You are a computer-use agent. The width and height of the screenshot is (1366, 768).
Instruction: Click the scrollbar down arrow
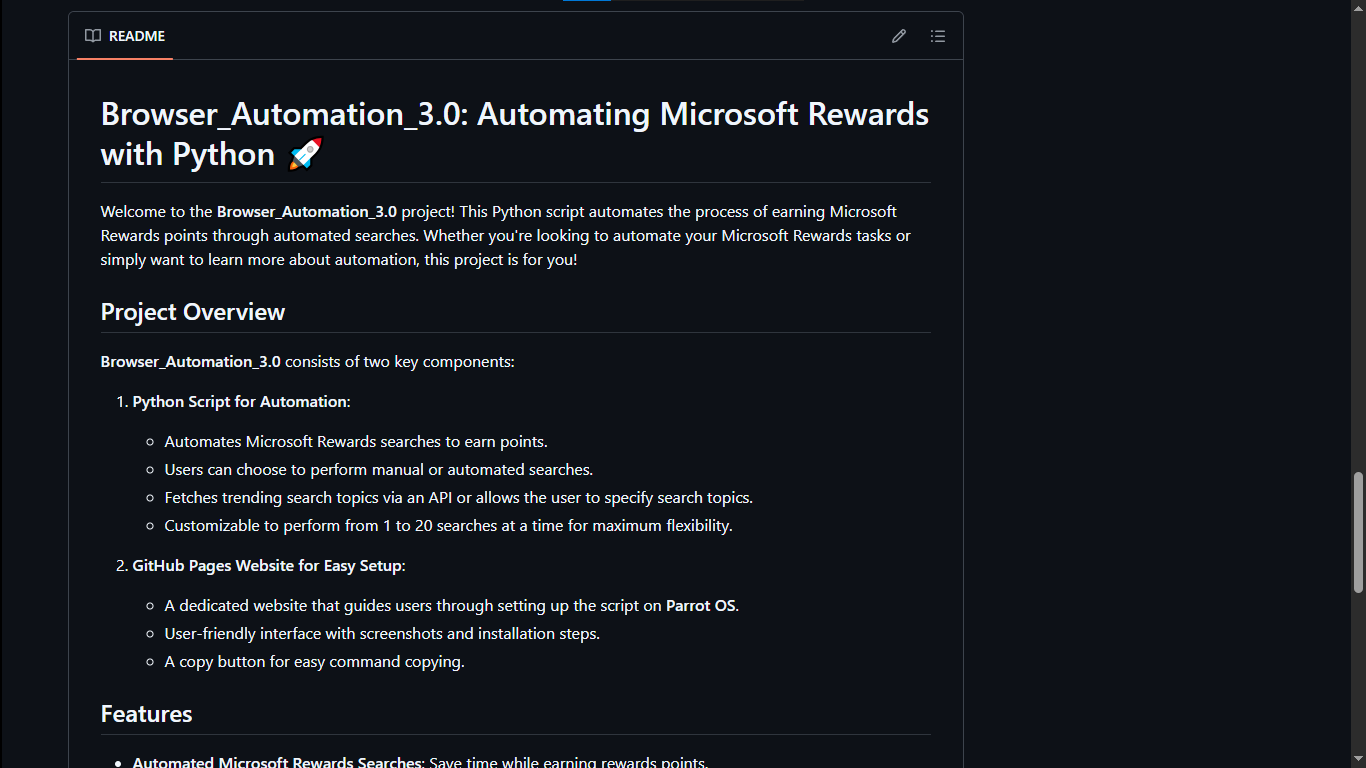point(1358,760)
